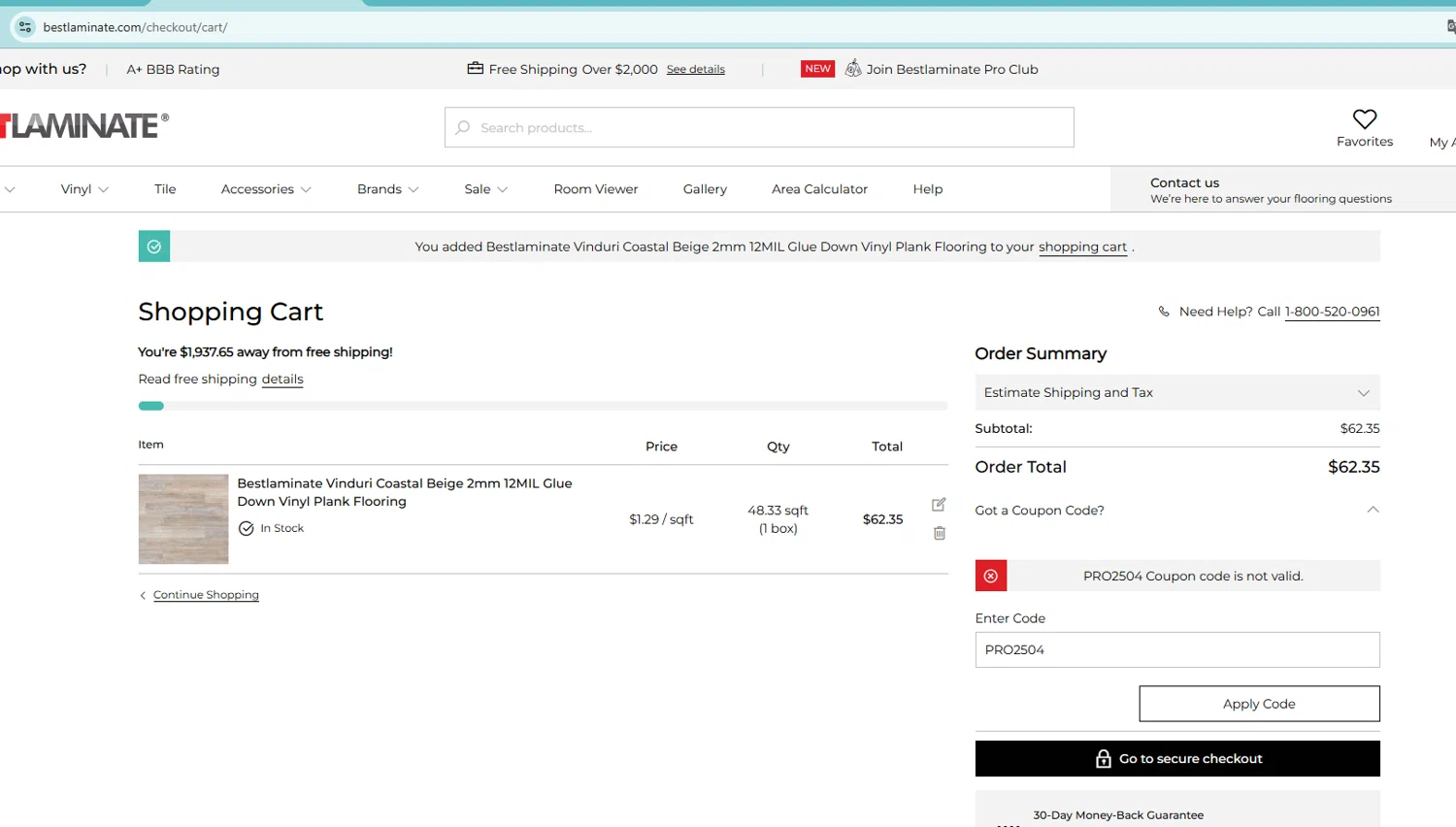
Task: Expand the Vinyl menu
Action: click(84, 189)
